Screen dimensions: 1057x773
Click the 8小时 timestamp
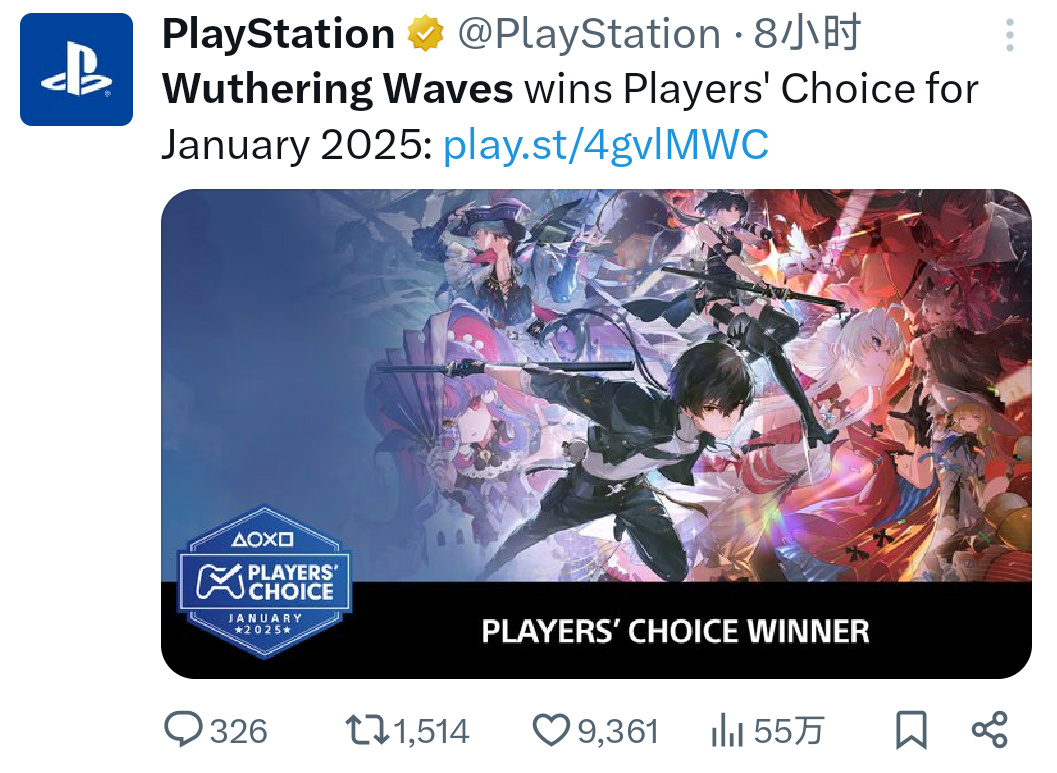pyautogui.click(x=808, y=36)
